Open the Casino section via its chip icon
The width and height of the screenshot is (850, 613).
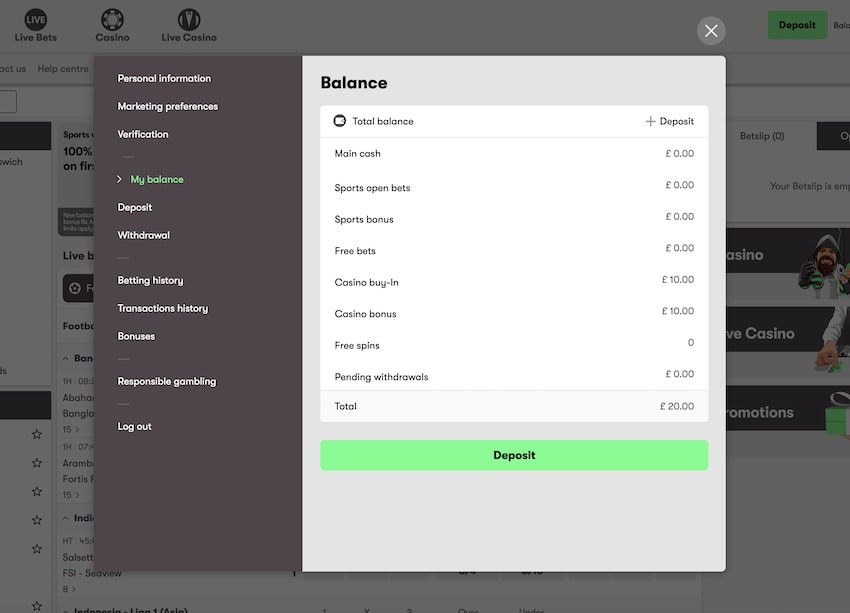point(111,21)
